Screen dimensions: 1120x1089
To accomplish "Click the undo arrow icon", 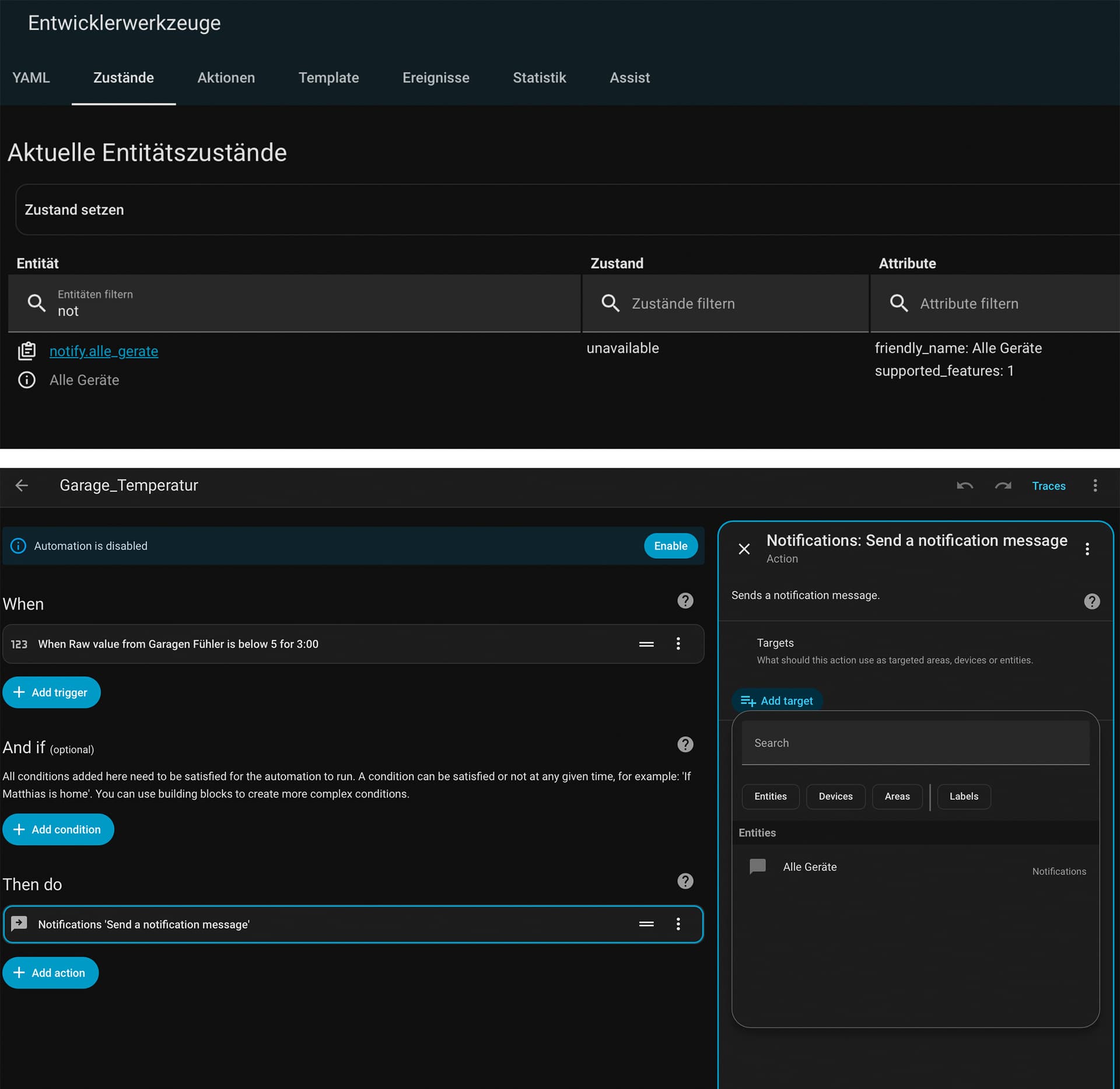I will coord(964,486).
